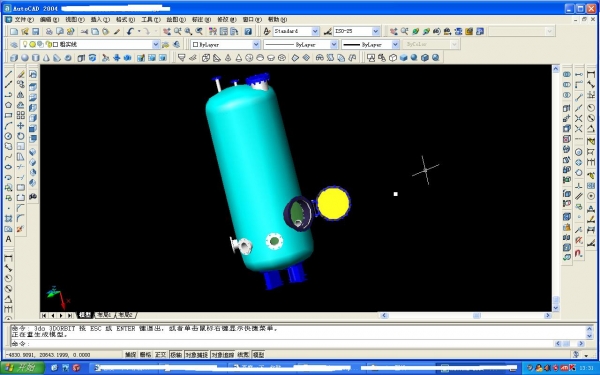This screenshot has width=600, height=375.
Task: Select the Line tool in the draw toolbar
Action: pyautogui.click(x=8, y=74)
